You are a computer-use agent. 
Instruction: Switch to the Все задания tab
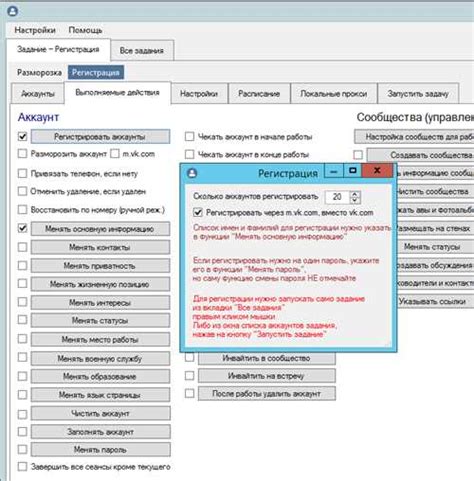coord(142,50)
